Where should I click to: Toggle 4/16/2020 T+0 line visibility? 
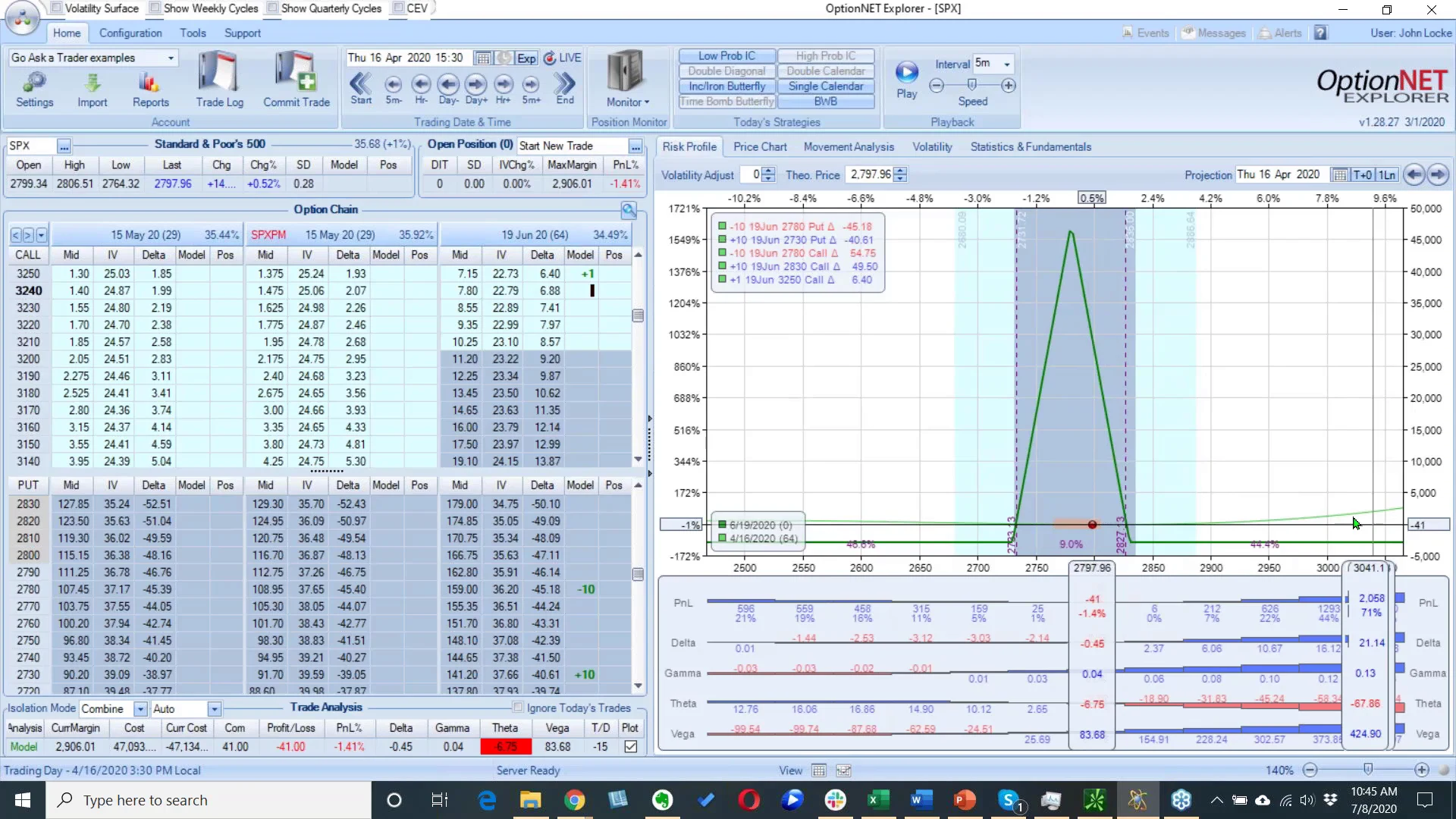coord(723,538)
